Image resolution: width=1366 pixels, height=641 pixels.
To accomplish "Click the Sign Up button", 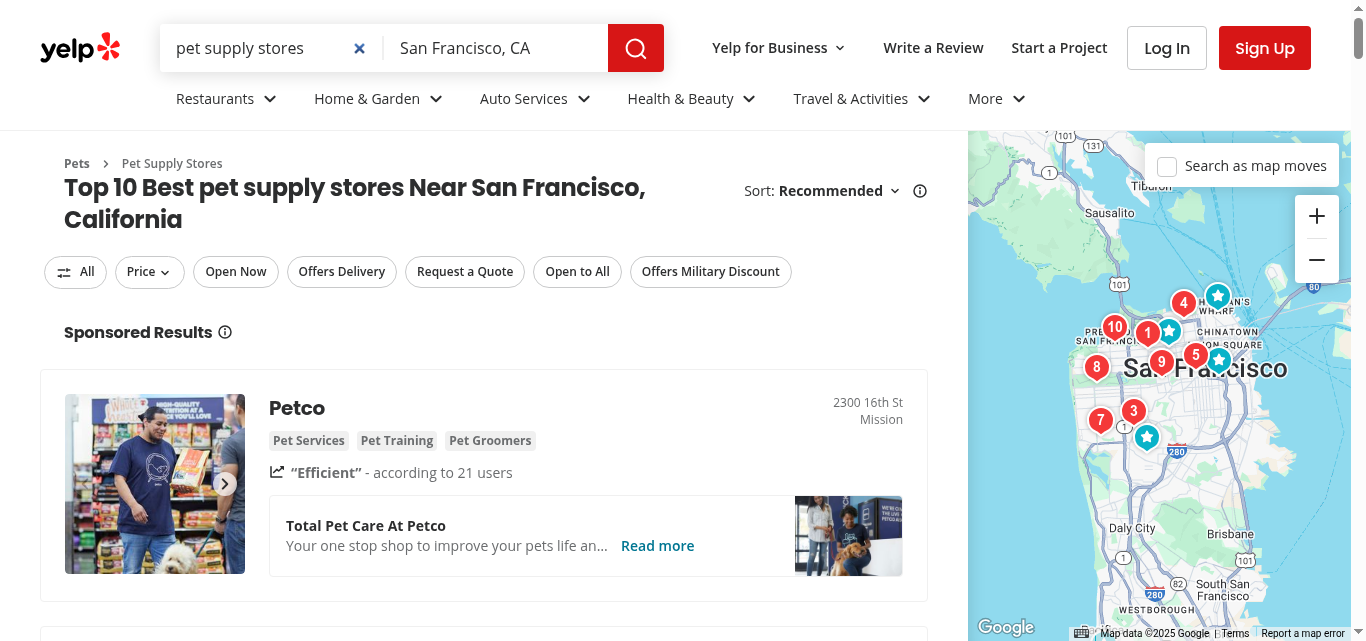I will pyautogui.click(x=1265, y=48).
